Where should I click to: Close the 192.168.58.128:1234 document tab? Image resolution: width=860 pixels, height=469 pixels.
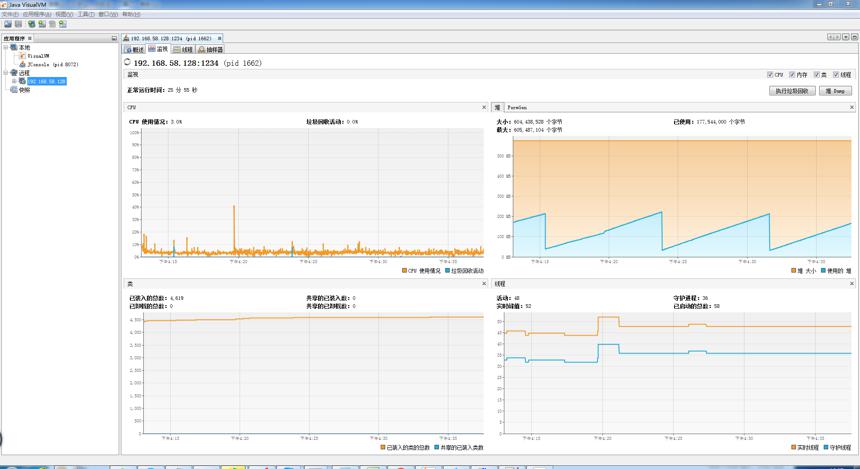pos(219,38)
